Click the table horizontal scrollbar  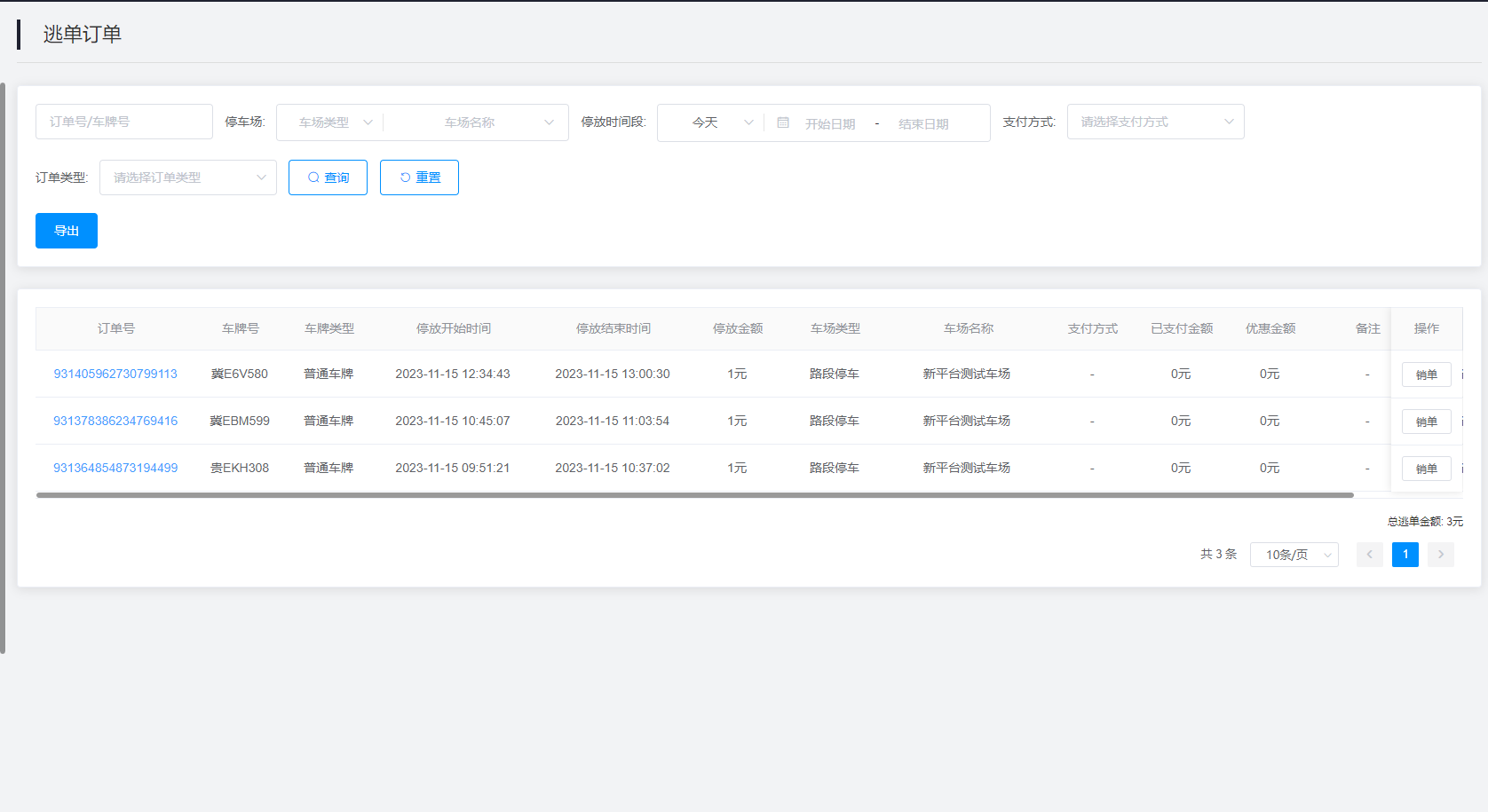coord(694,495)
